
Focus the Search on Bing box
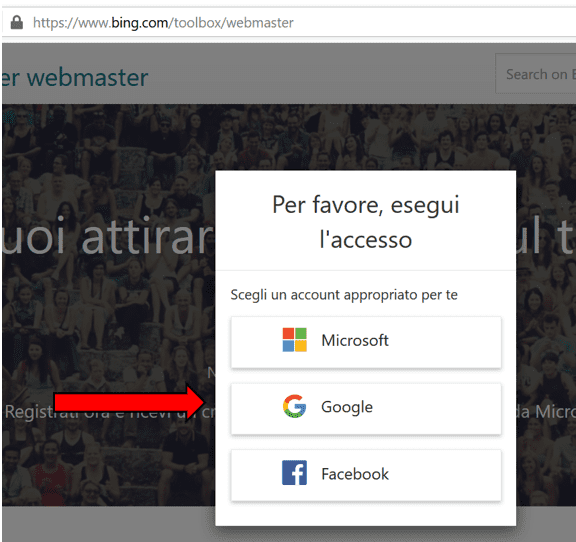coord(536,73)
